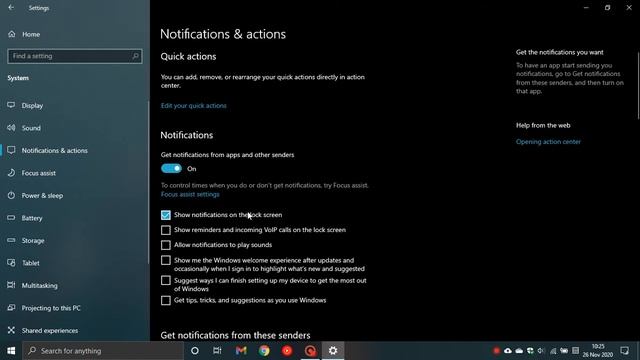The width and height of the screenshot is (640, 360).
Task: Open the Action Center notification icon
Action: tap(624, 351)
